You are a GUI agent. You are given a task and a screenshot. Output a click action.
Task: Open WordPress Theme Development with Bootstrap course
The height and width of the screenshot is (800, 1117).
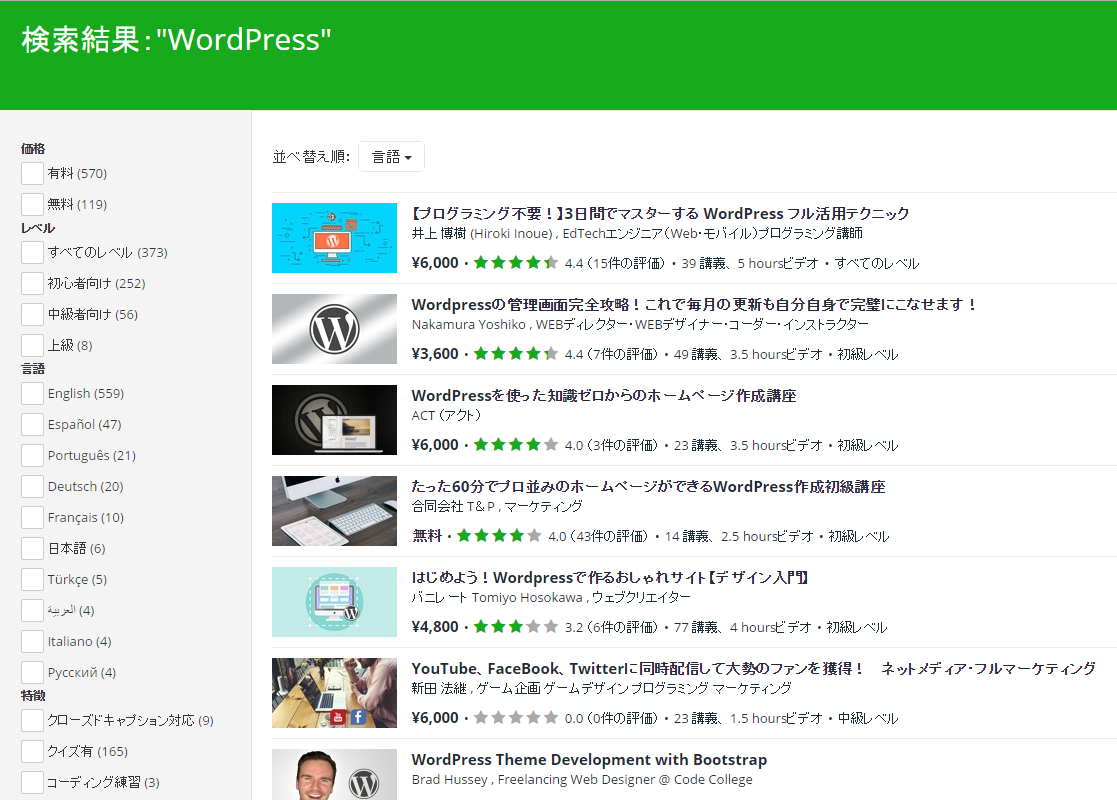click(589, 759)
